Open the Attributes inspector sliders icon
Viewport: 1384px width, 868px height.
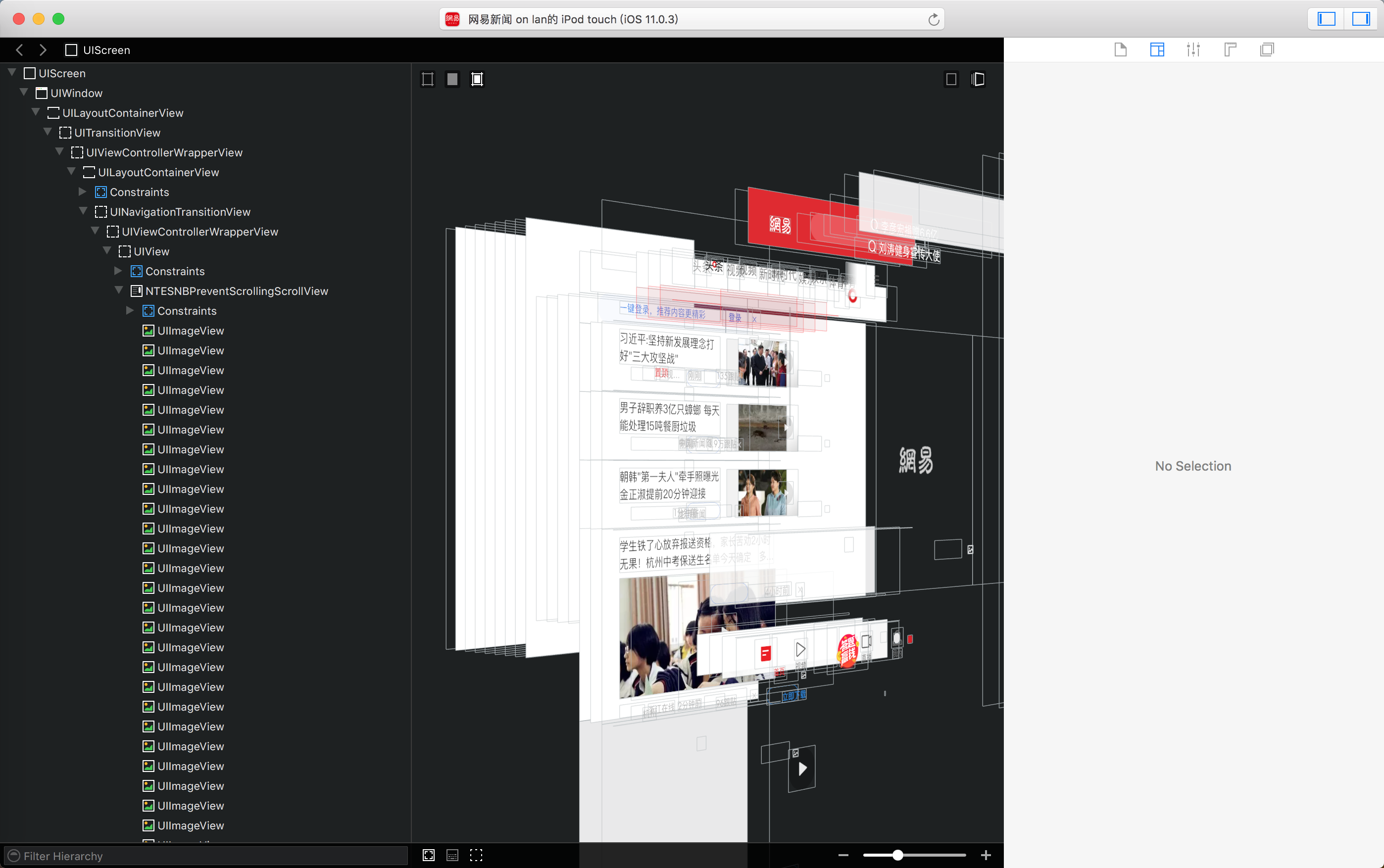coord(1193,50)
